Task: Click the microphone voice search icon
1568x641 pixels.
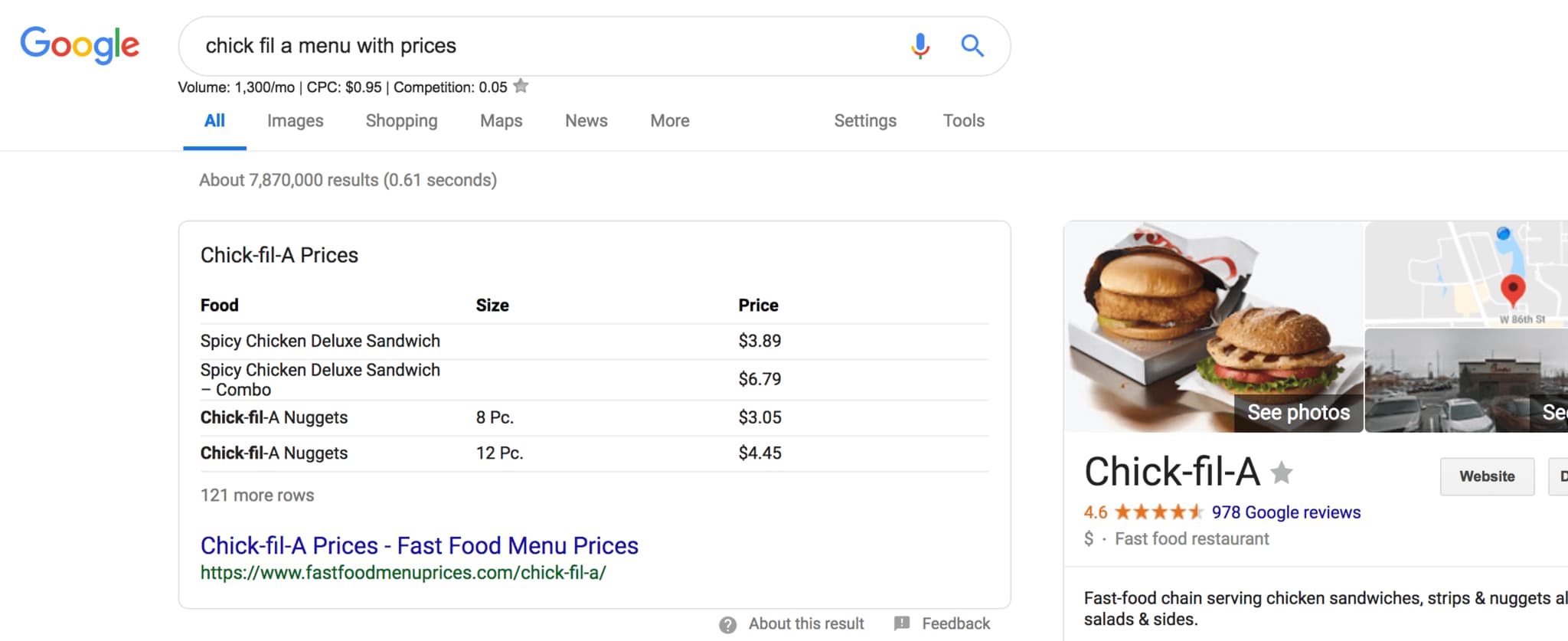Action: coord(920,46)
